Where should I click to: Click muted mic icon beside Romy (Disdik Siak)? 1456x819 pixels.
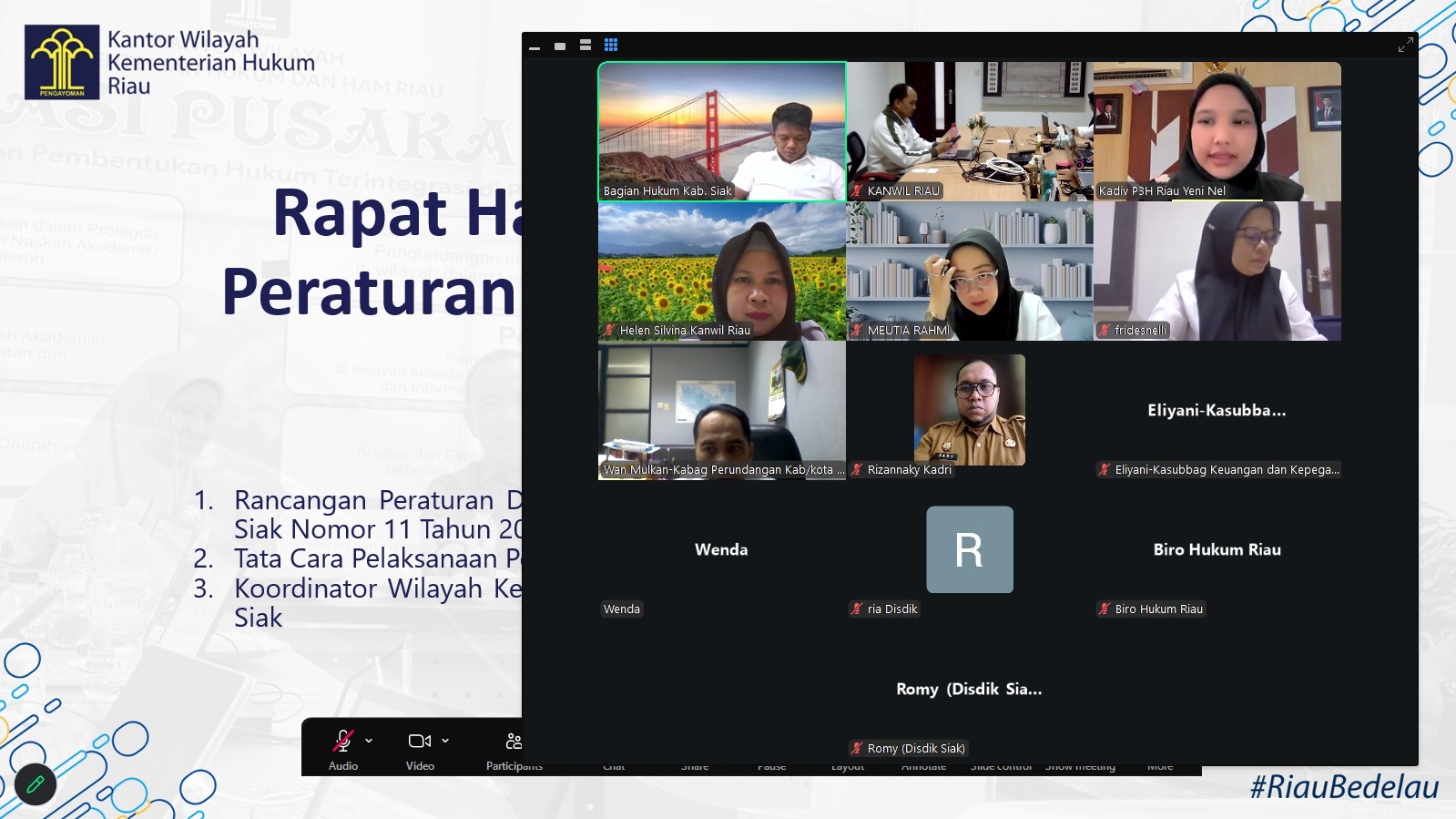[x=857, y=749]
